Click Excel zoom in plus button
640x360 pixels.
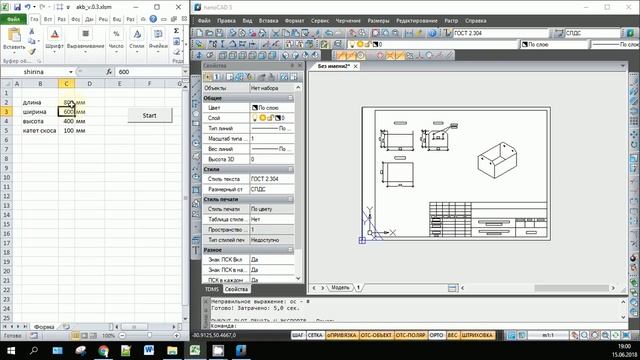coord(177,336)
